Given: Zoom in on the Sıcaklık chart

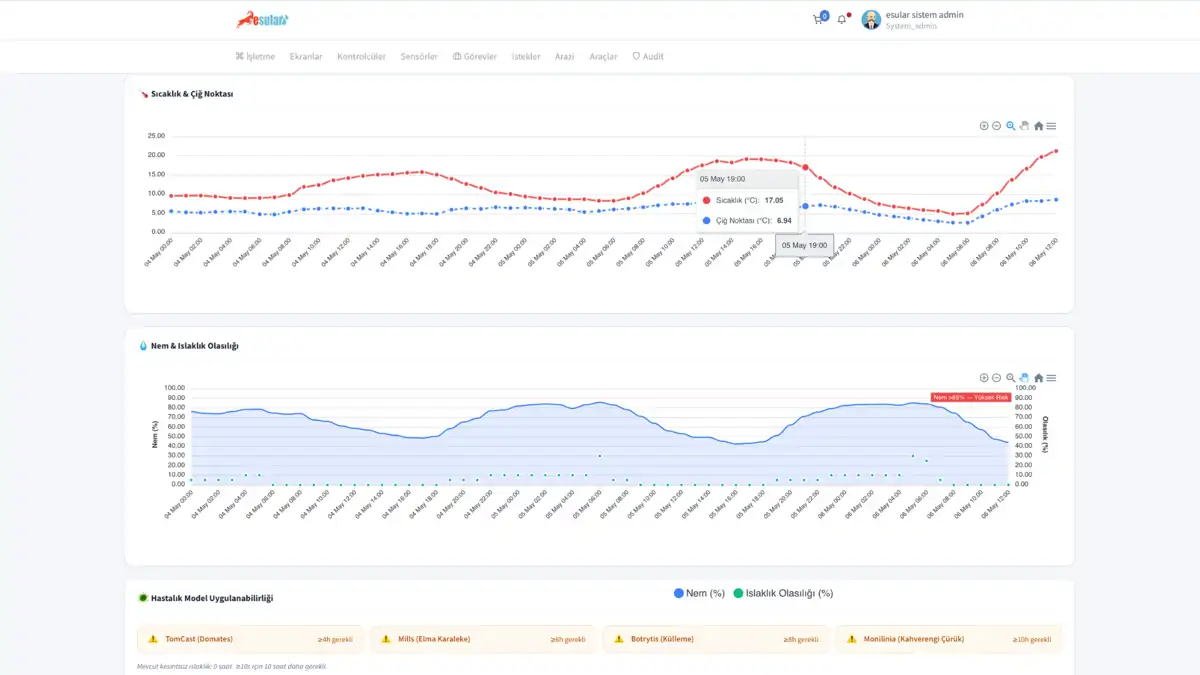Looking at the screenshot, I should [x=984, y=126].
